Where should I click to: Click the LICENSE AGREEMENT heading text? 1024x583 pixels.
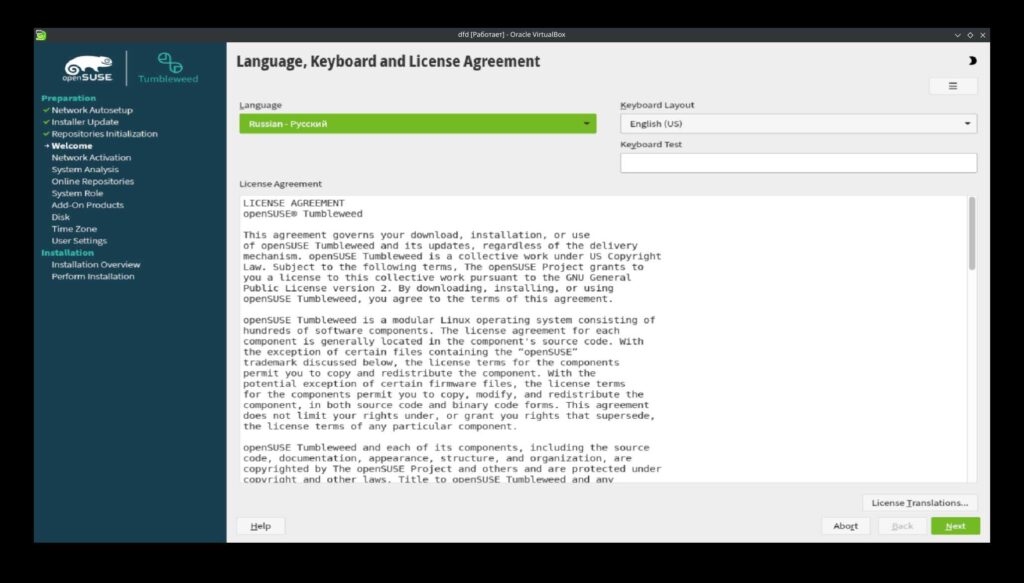294,203
